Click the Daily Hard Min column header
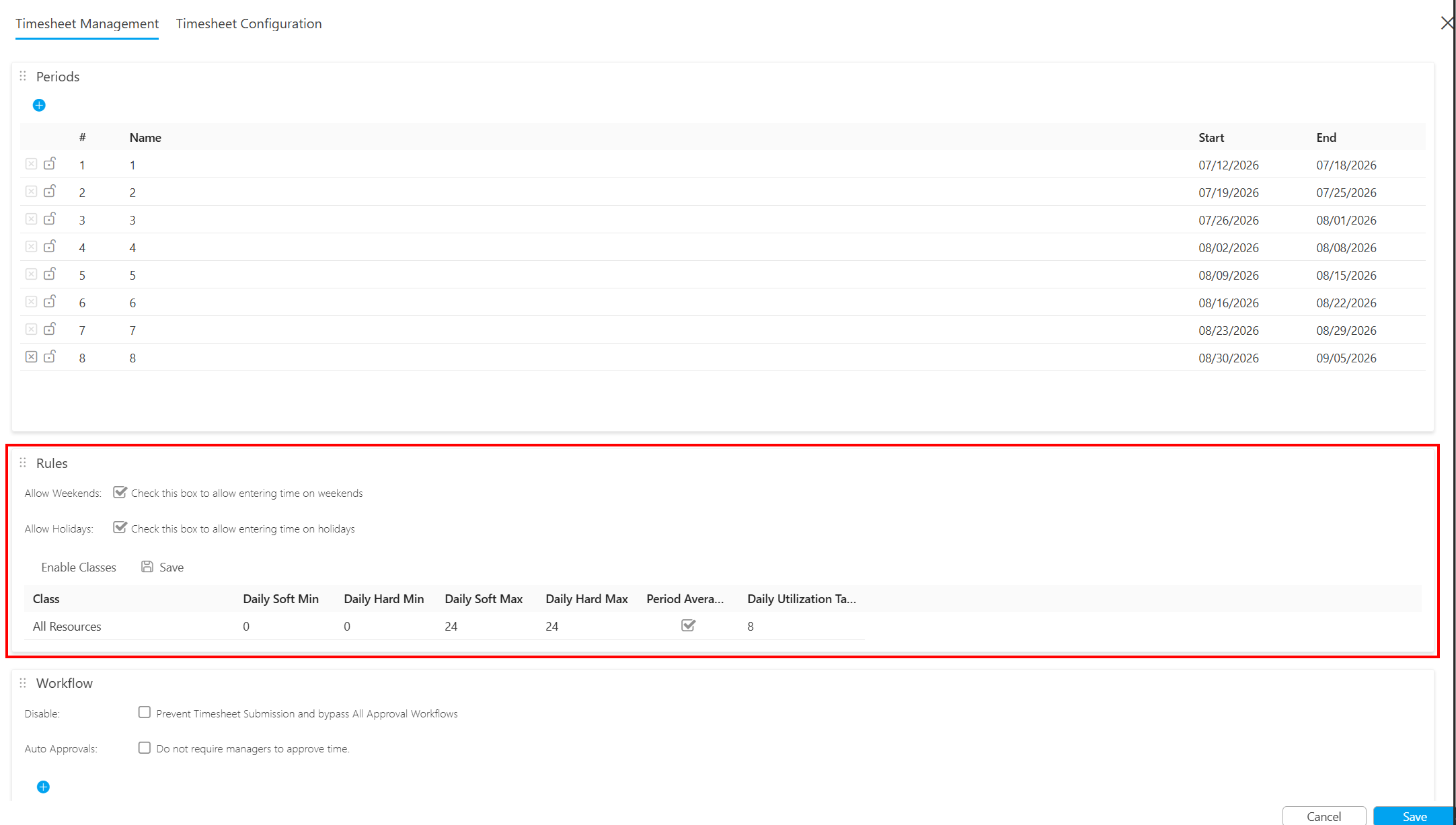Image resolution: width=1456 pixels, height=825 pixels. (x=384, y=598)
